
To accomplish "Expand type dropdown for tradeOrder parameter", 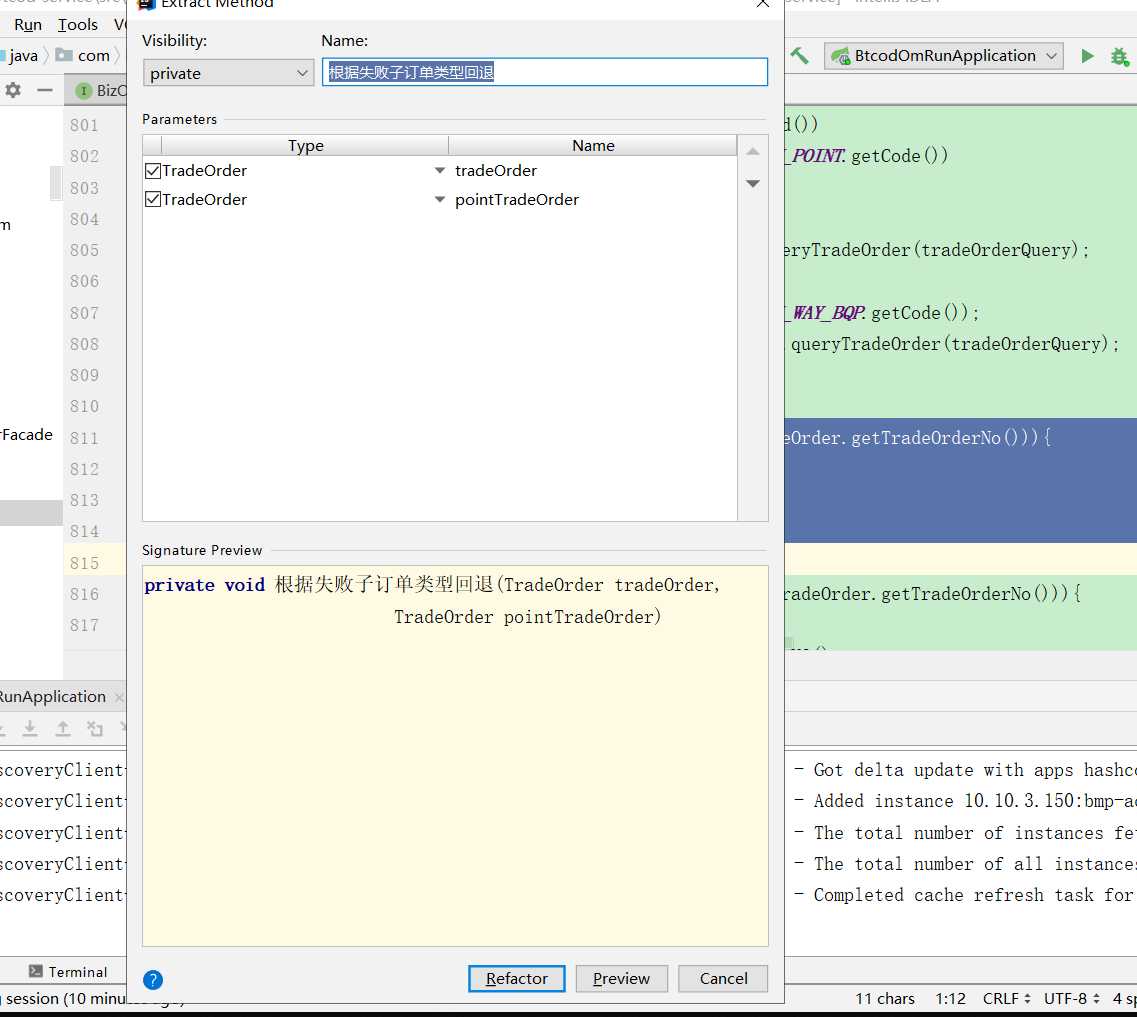I will [x=439, y=170].
